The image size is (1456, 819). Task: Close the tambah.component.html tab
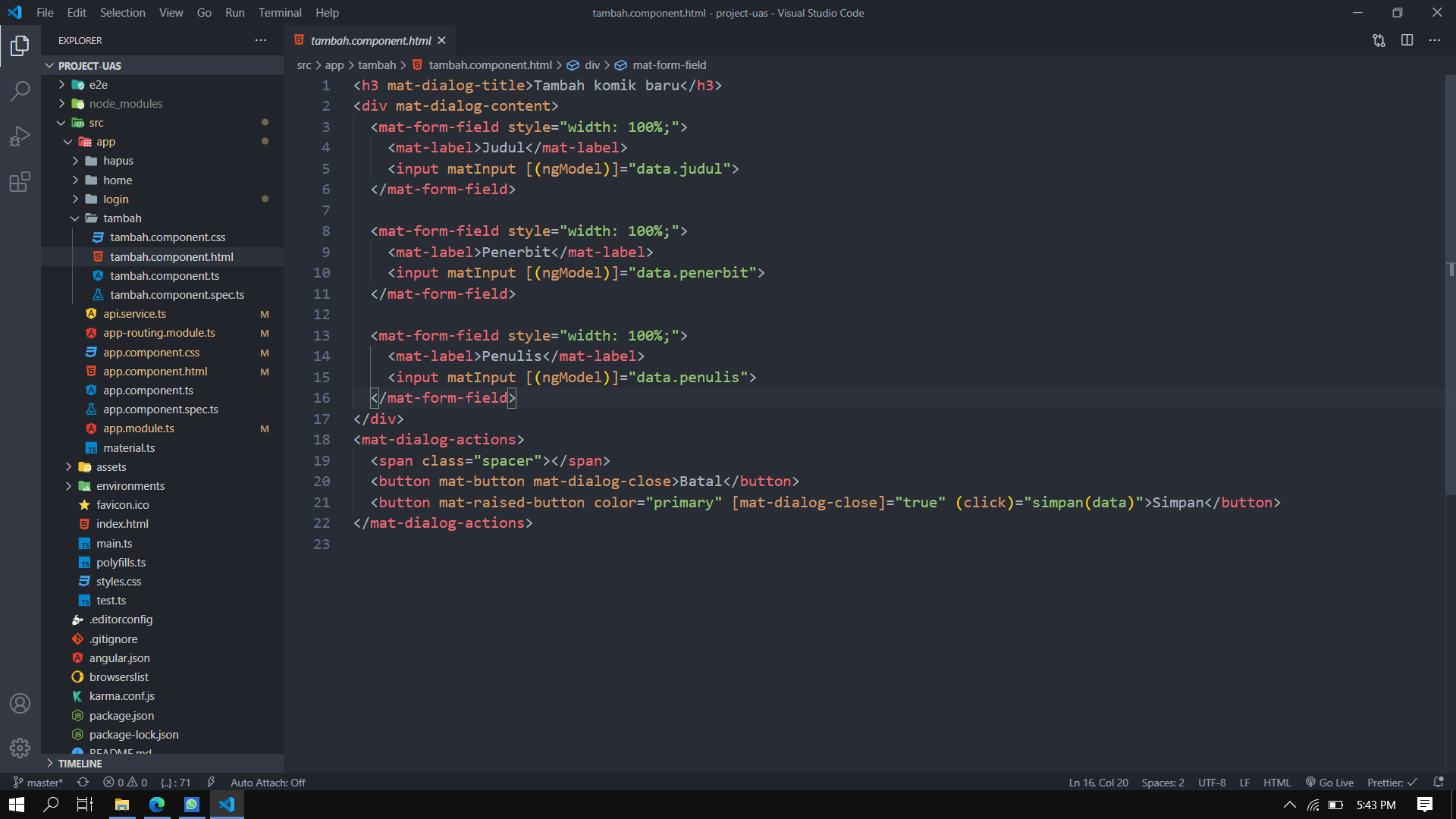(x=441, y=40)
